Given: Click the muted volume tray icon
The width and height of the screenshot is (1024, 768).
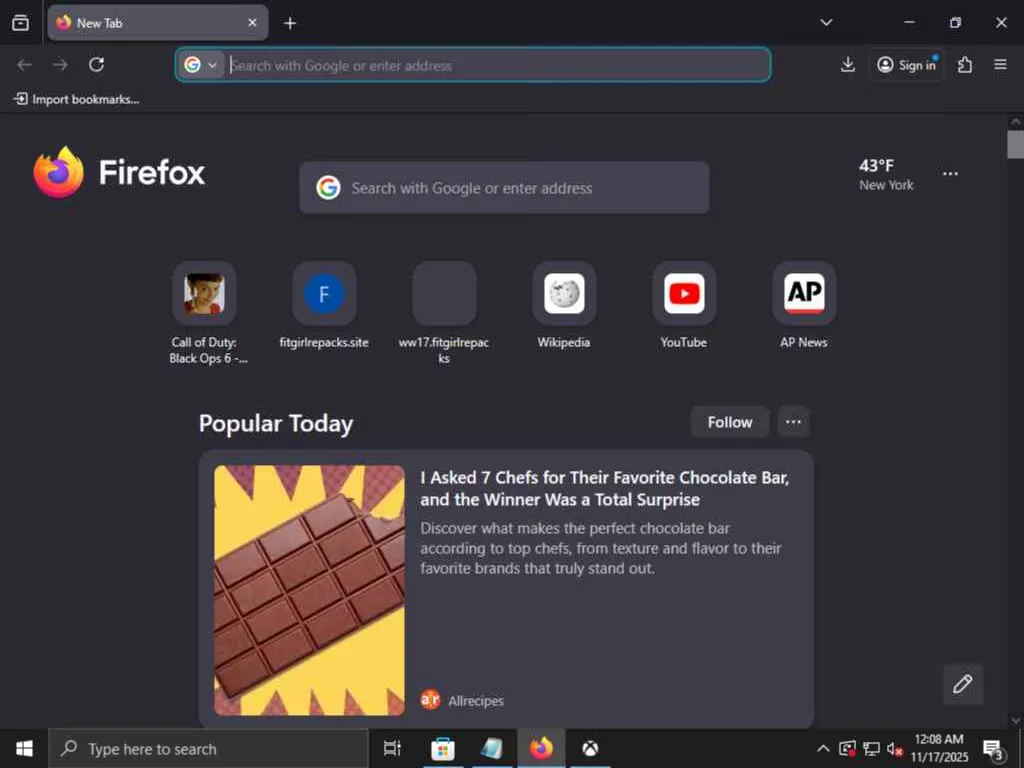Looking at the screenshot, I should click(x=895, y=749).
